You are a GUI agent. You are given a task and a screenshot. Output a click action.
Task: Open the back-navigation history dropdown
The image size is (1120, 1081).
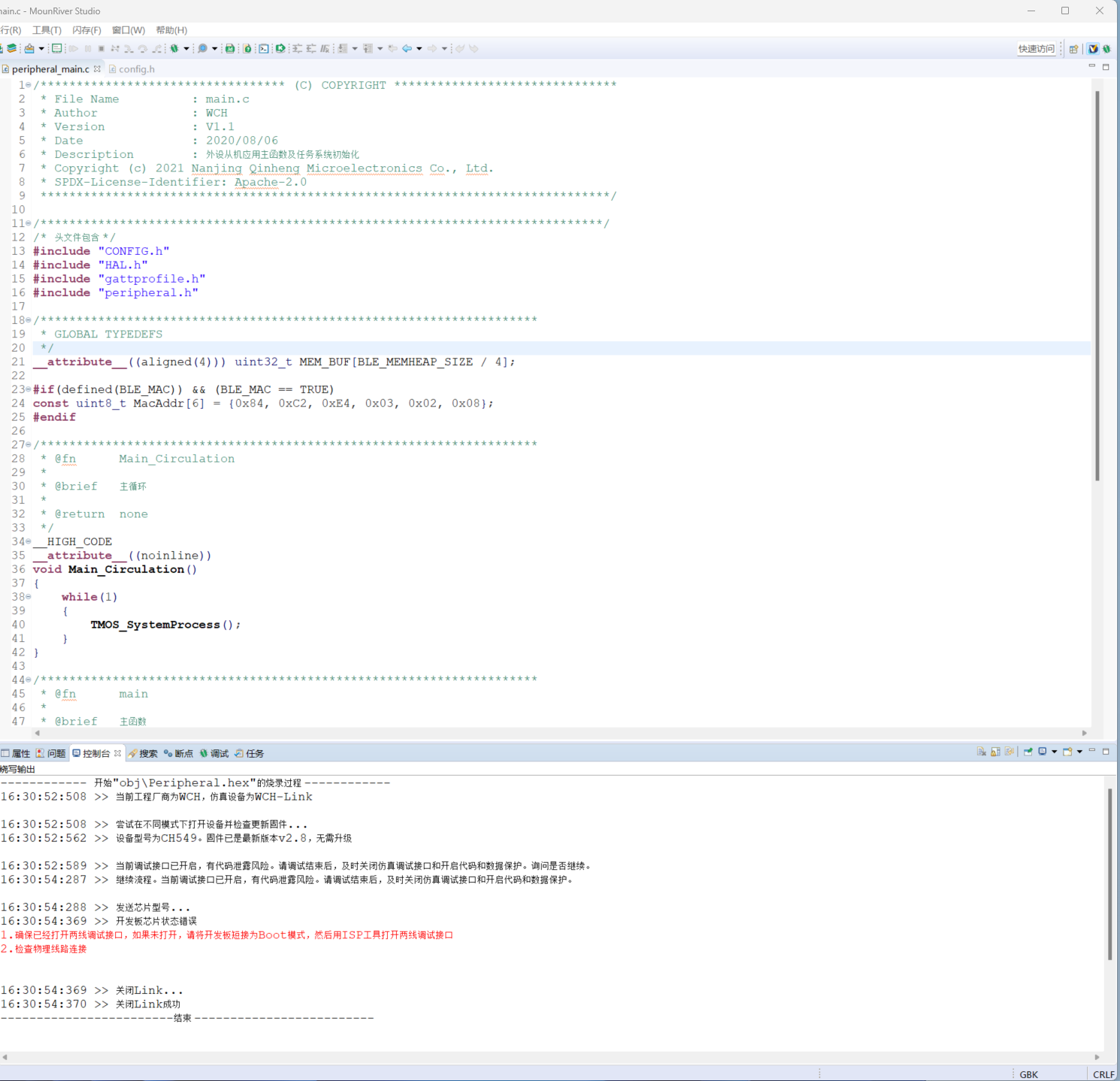point(419,49)
